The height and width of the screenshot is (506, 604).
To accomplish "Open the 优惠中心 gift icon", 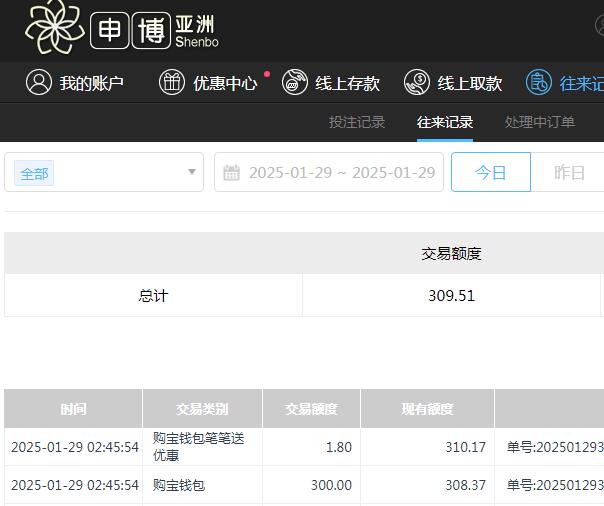I will tap(172, 82).
